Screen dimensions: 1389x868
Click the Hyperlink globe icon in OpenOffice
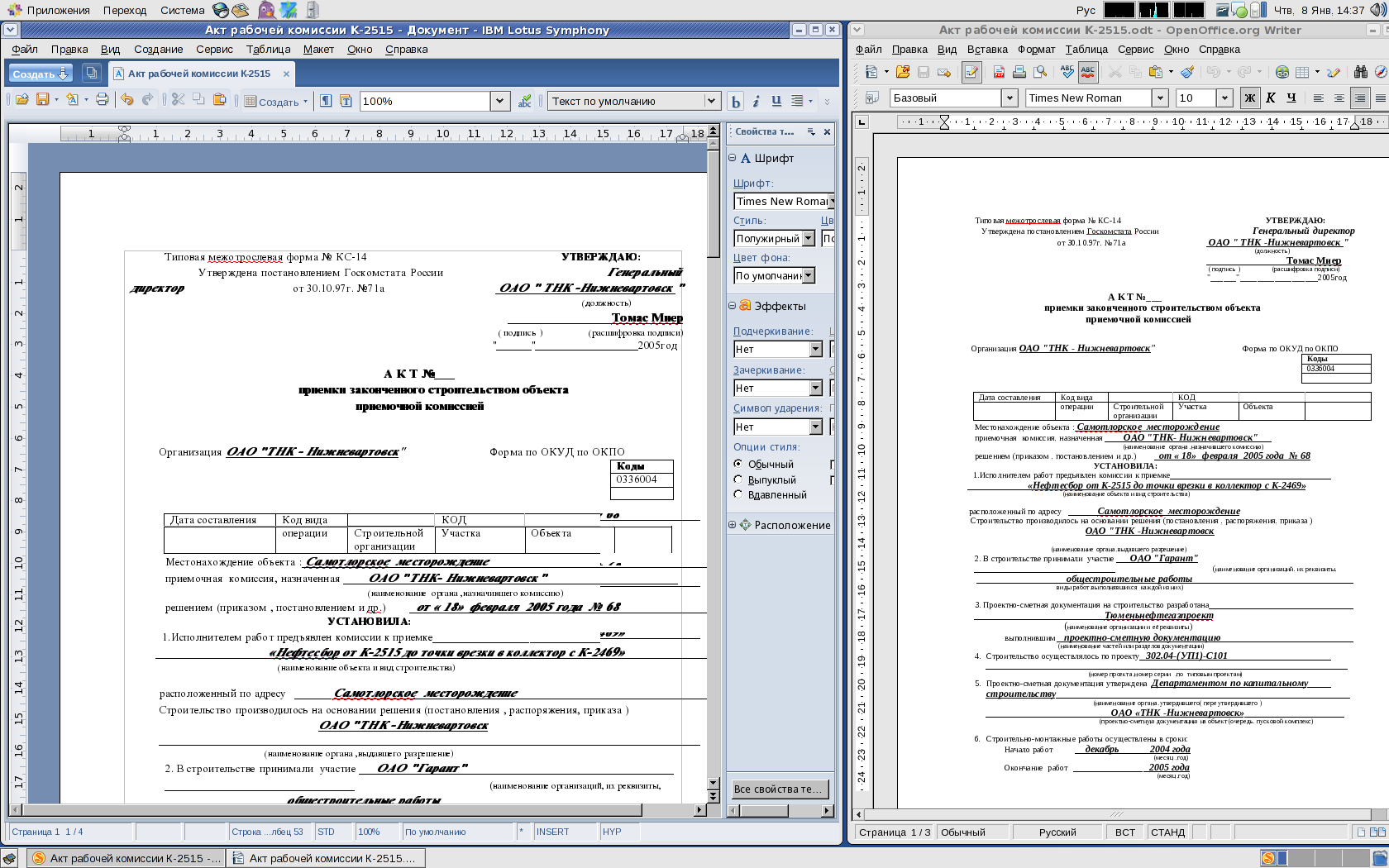(x=1282, y=72)
